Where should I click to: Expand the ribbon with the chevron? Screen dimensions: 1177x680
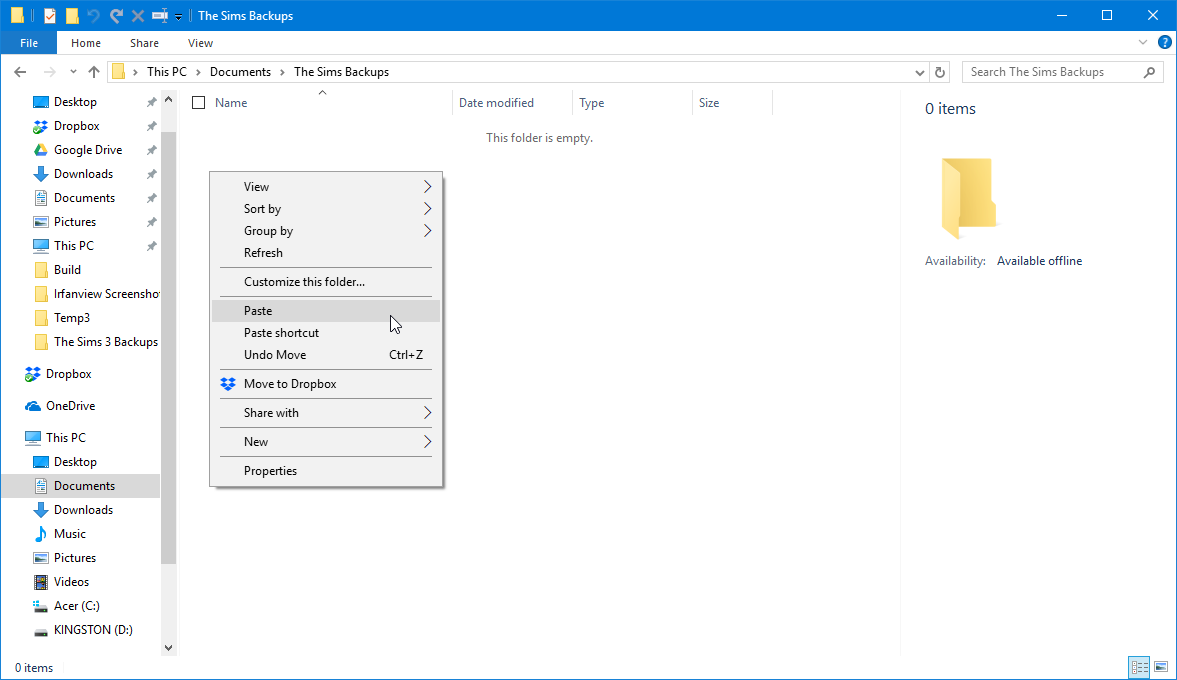pos(1142,43)
